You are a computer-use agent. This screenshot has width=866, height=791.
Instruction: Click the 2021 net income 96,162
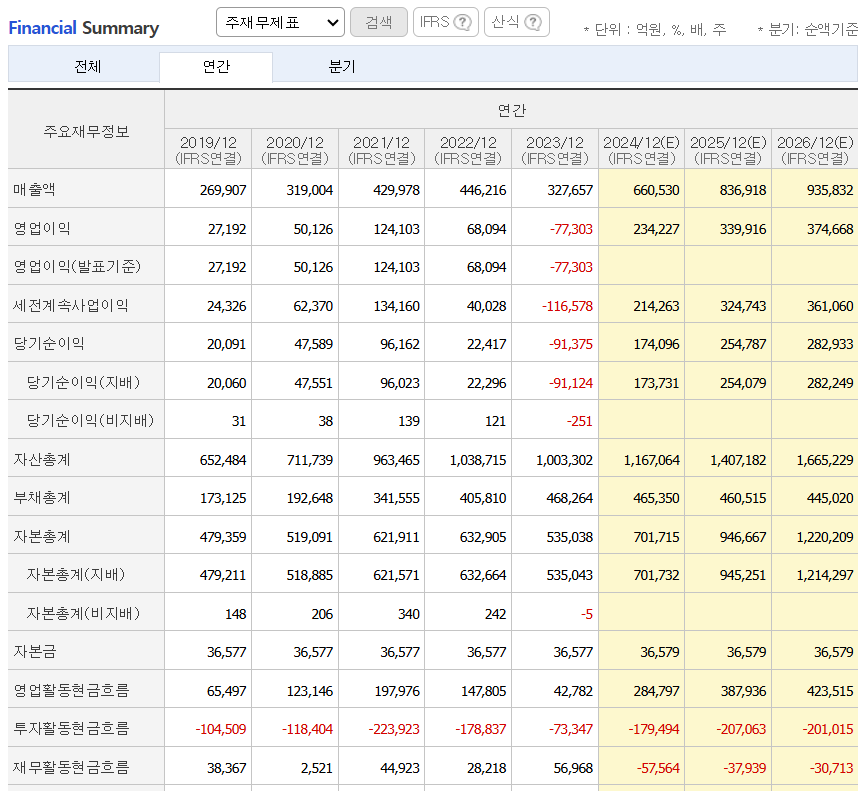point(400,344)
